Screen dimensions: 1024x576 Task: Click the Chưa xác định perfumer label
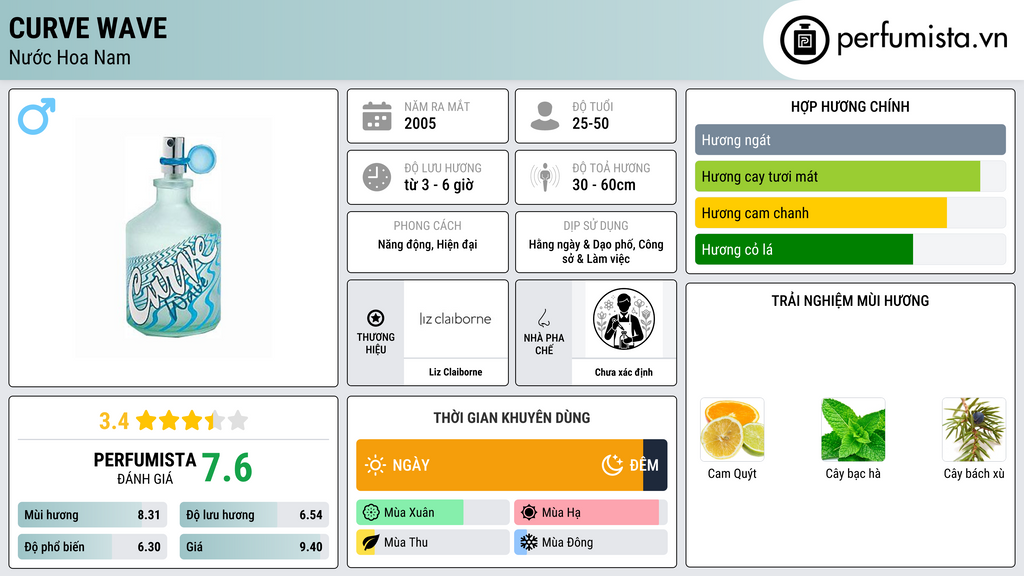click(624, 372)
